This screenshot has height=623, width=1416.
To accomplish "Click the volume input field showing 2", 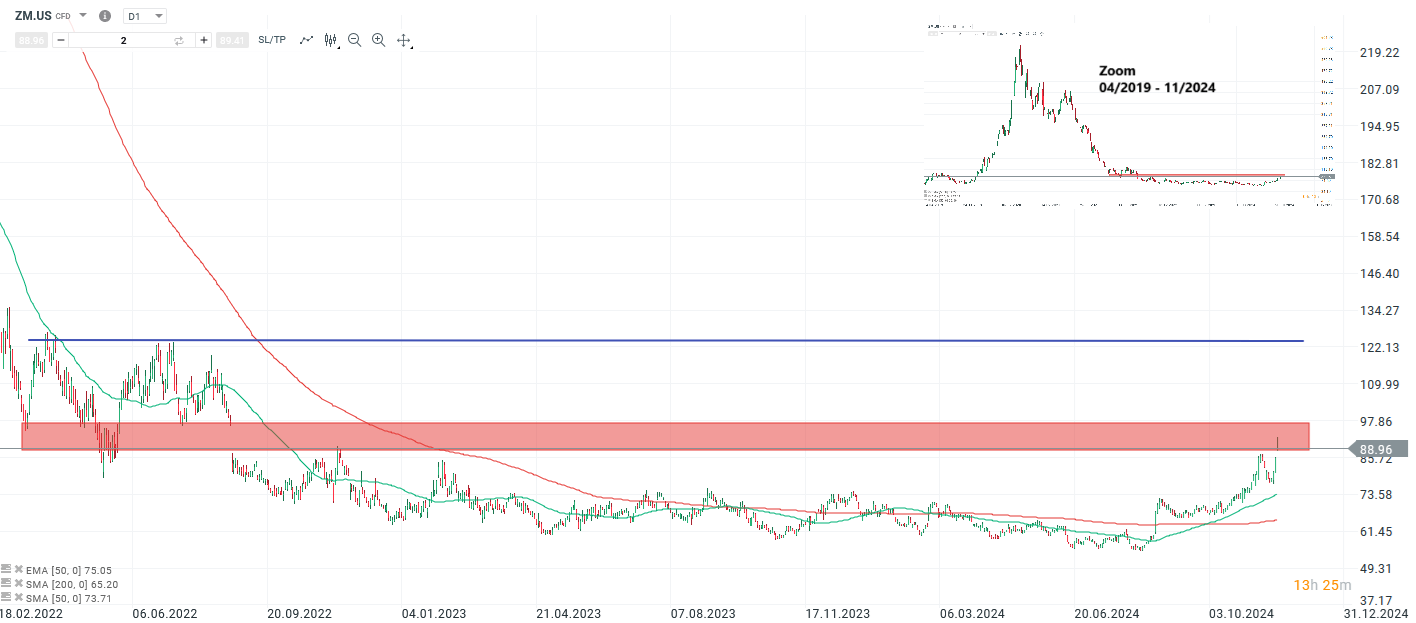I will [x=123, y=39].
